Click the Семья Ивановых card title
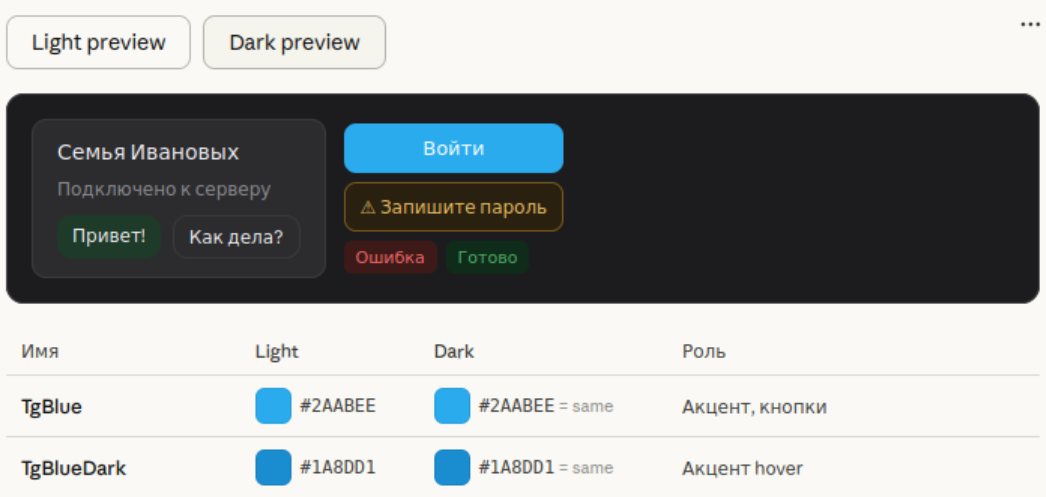Screen dimensions: 1046x497 click(148, 153)
